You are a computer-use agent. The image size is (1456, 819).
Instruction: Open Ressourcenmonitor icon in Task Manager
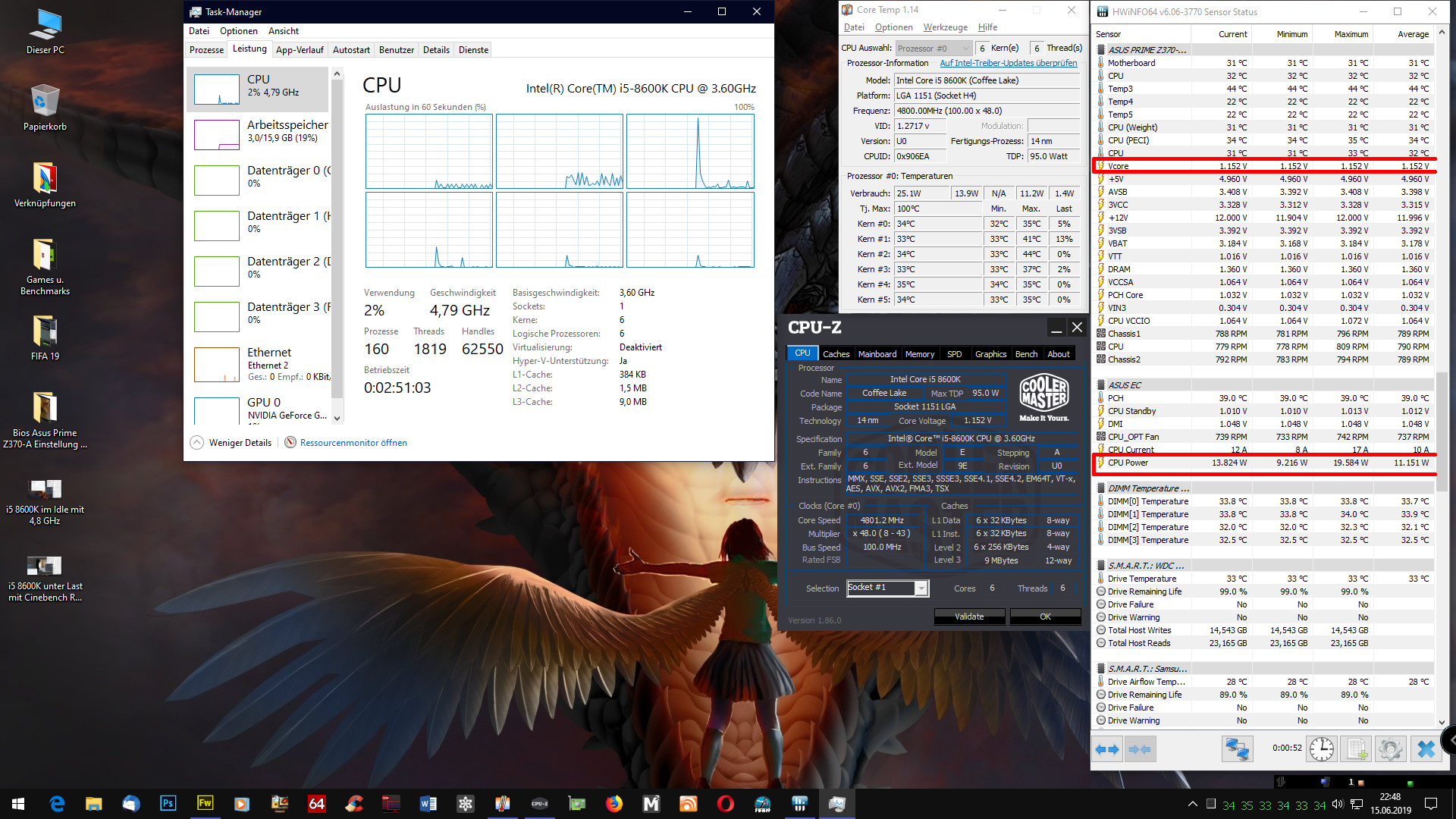pos(290,443)
